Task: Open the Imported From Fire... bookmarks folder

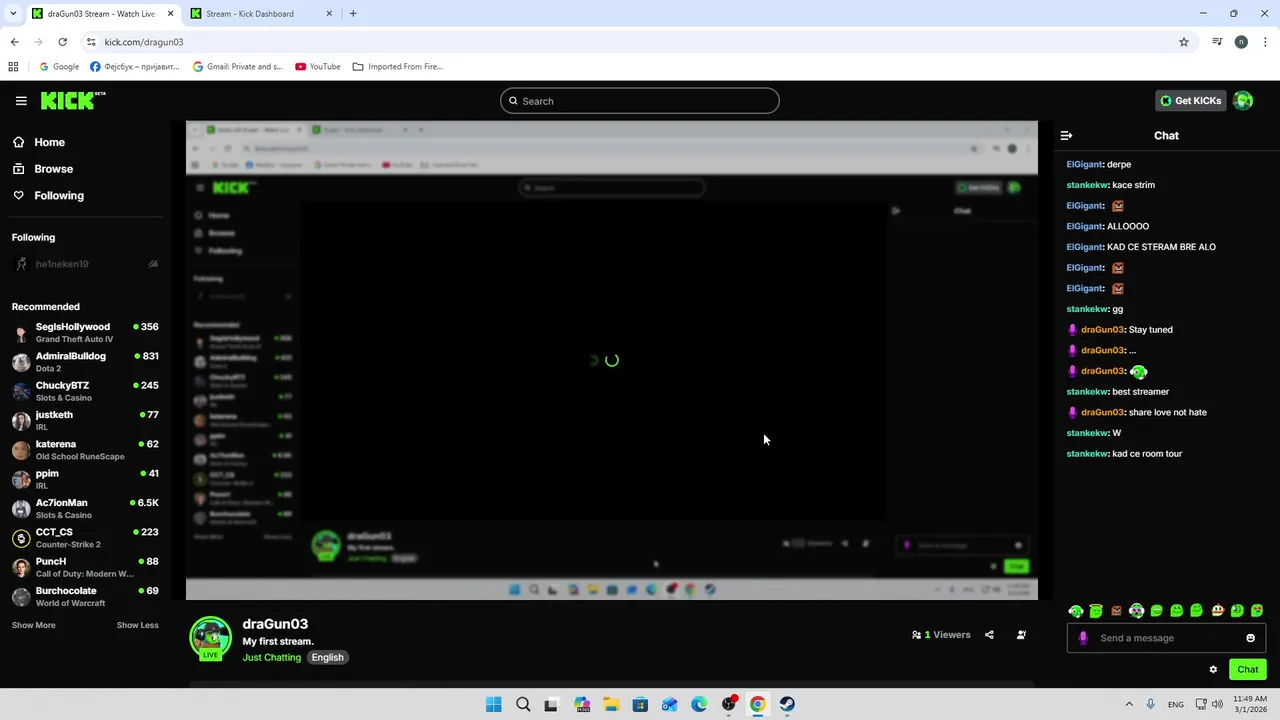Action: pyautogui.click(x=398, y=67)
